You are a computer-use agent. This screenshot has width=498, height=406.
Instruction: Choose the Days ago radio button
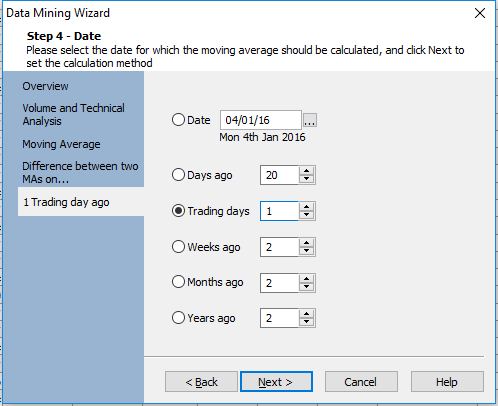[178, 175]
